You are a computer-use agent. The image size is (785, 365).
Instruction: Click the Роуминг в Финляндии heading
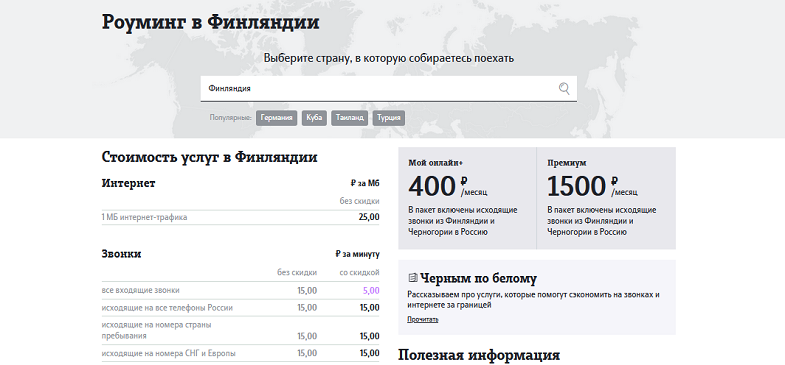tap(210, 23)
